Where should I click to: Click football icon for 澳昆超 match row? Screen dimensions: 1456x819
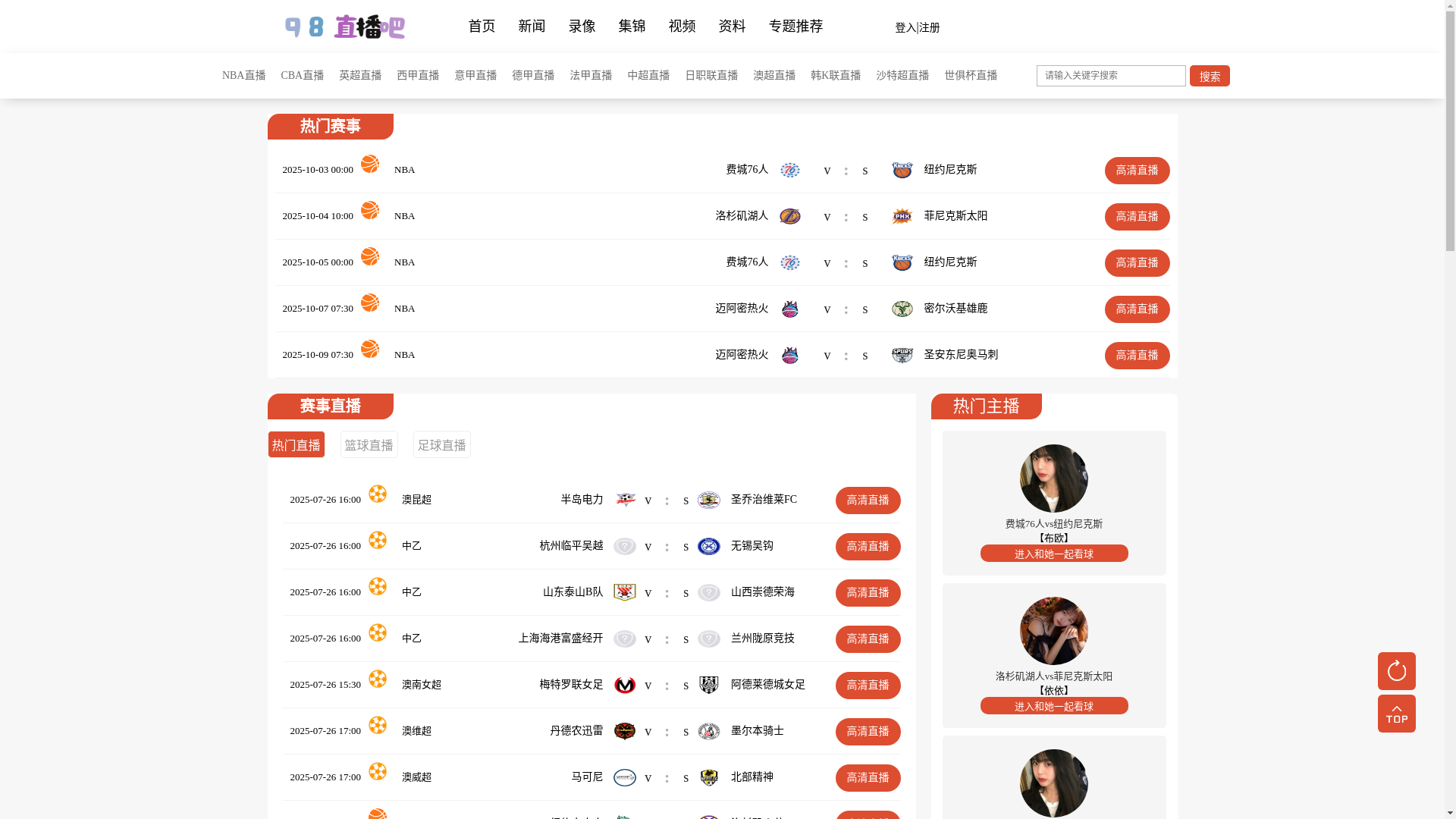(x=378, y=494)
